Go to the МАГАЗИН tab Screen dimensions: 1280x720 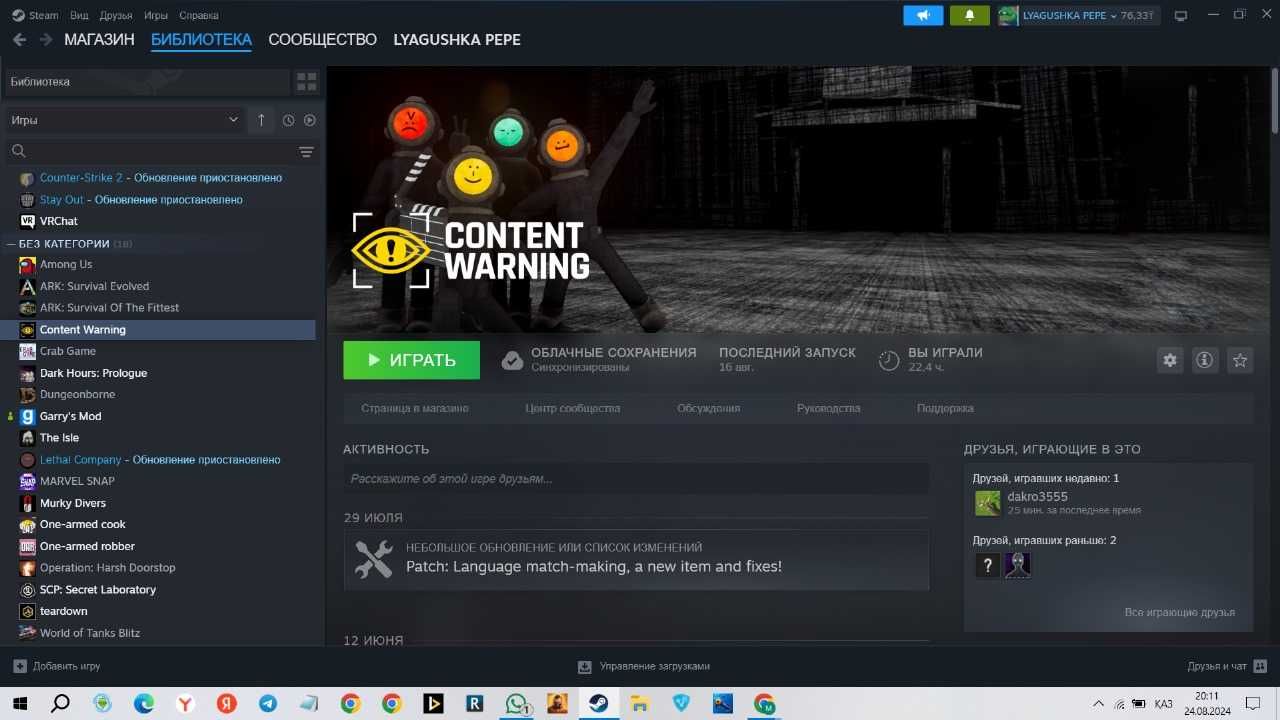(99, 40)
